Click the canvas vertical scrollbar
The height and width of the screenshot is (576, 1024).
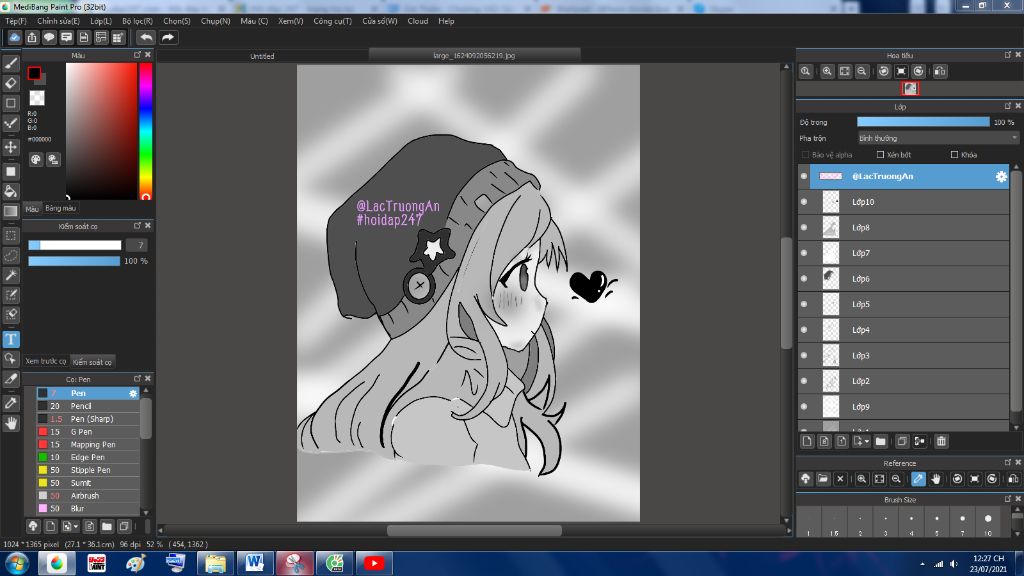click(x=786, y=293)
